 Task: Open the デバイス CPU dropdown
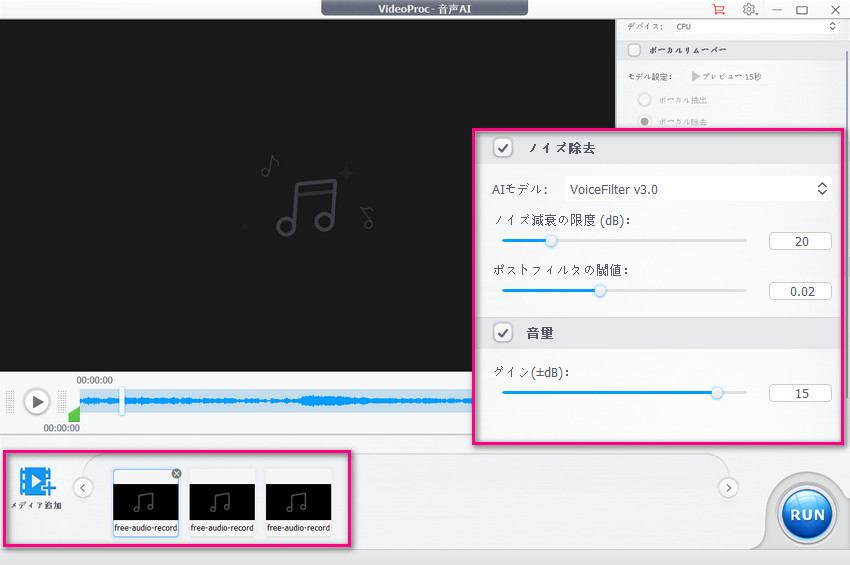tap(756, 26)
